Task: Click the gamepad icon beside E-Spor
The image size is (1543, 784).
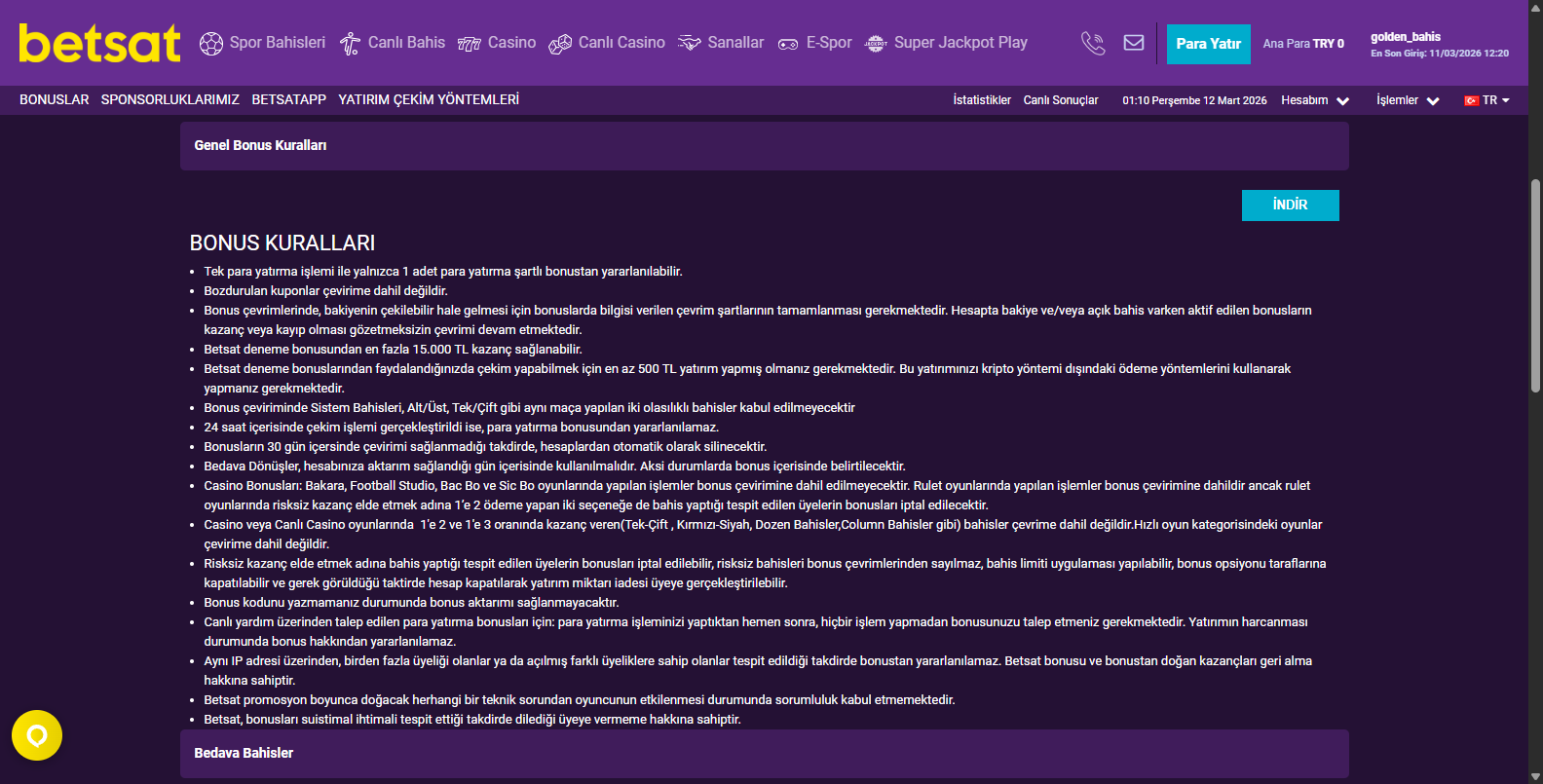Action: (x=788, y=44)
